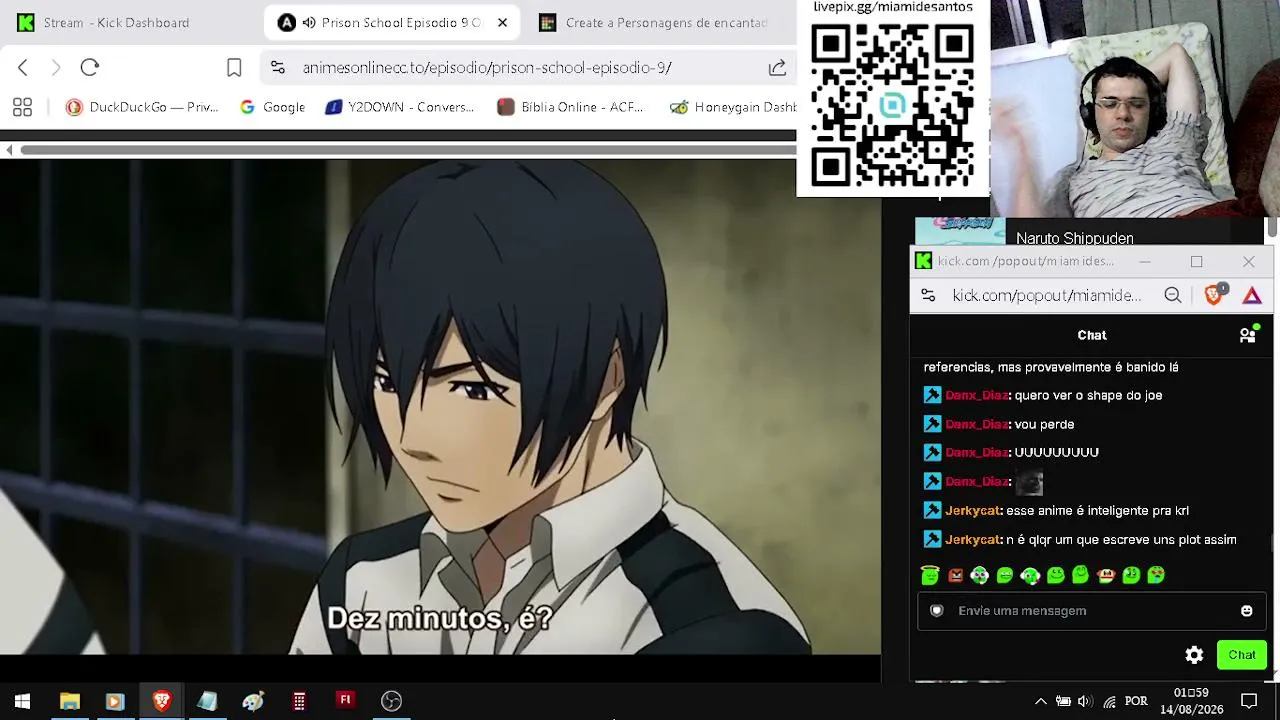The height and width of the screenshot is (720, 1280).
Task: Open the DuckDuckGo bookmark
Action: pyautogui.click(x=142, y=107)
